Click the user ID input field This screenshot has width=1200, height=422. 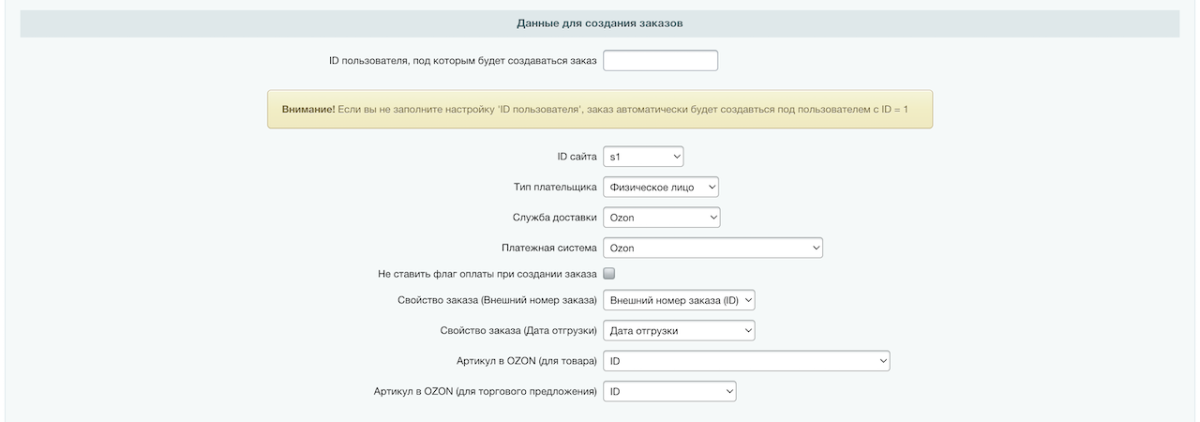coord(661,61)
